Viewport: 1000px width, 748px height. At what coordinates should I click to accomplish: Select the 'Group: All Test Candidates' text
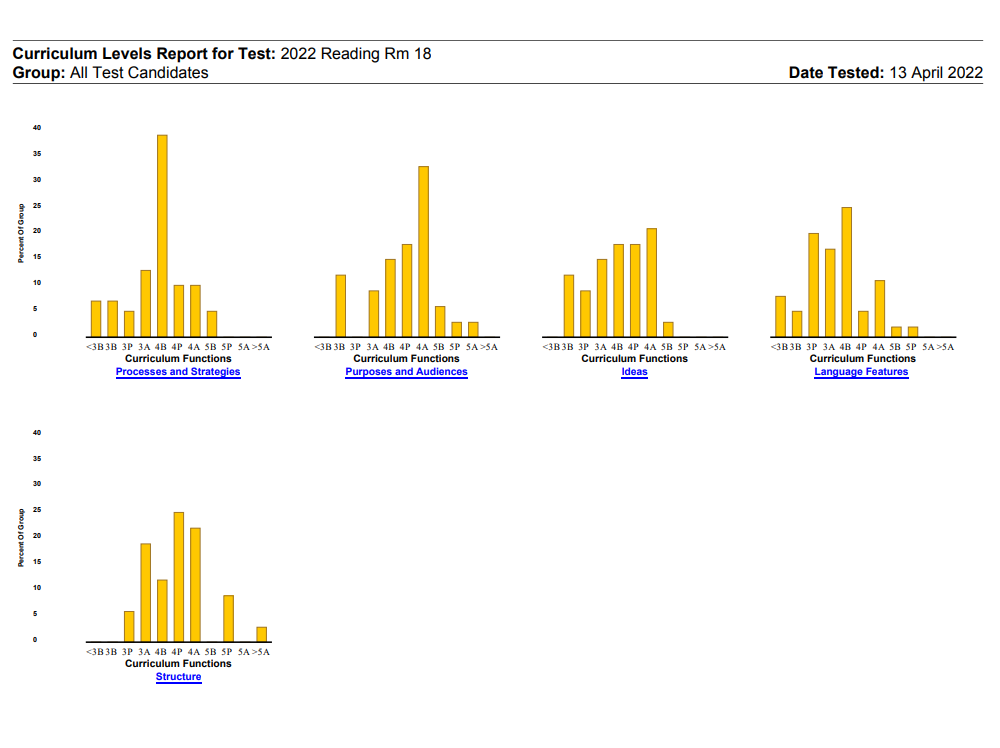(110, 73)
